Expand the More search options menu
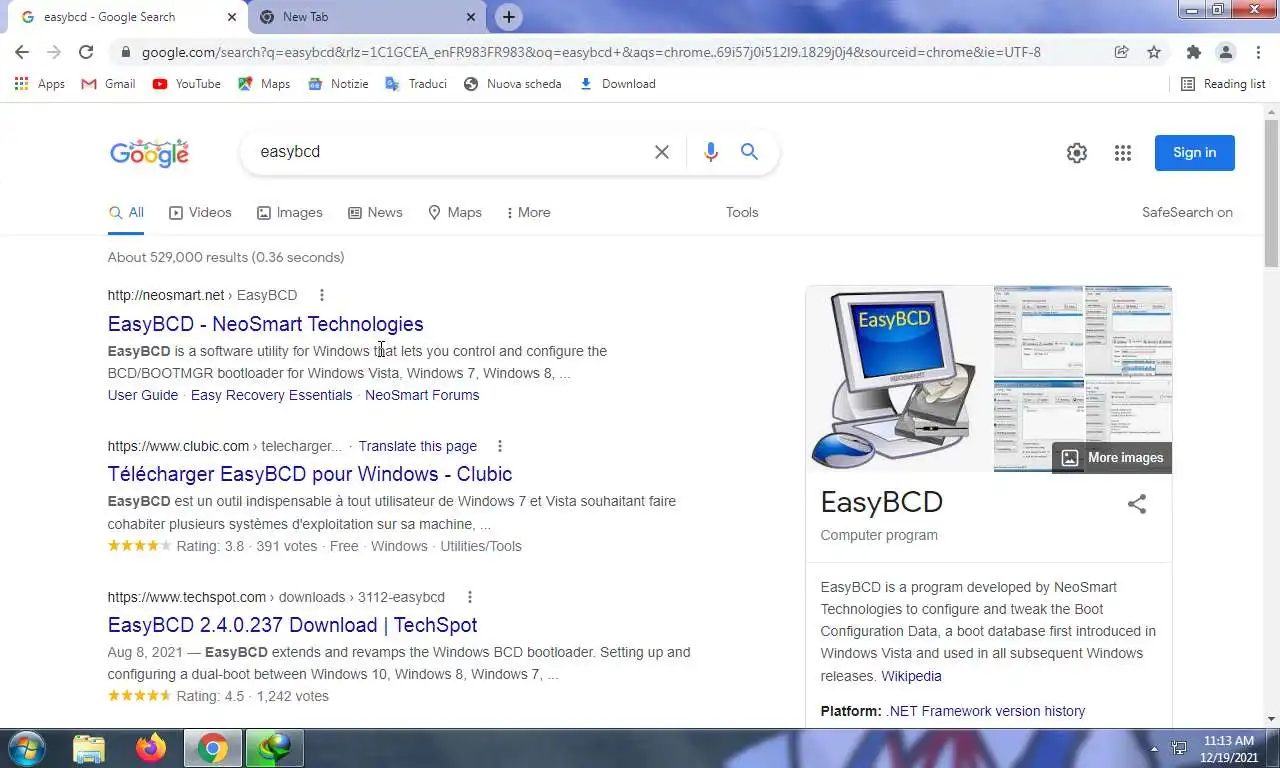 [528, 212]
